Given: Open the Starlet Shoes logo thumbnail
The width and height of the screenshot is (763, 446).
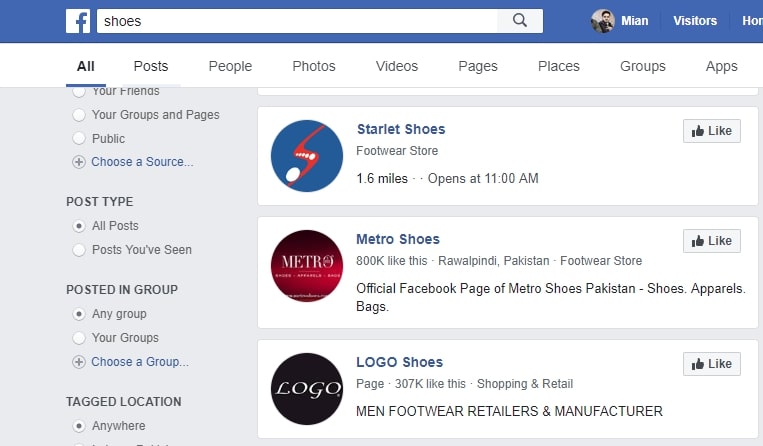Looking at the screenshot, I should tap(307, 156).
